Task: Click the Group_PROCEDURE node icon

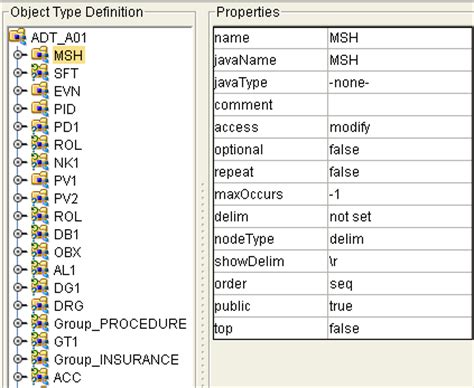Action: [40, 323]
